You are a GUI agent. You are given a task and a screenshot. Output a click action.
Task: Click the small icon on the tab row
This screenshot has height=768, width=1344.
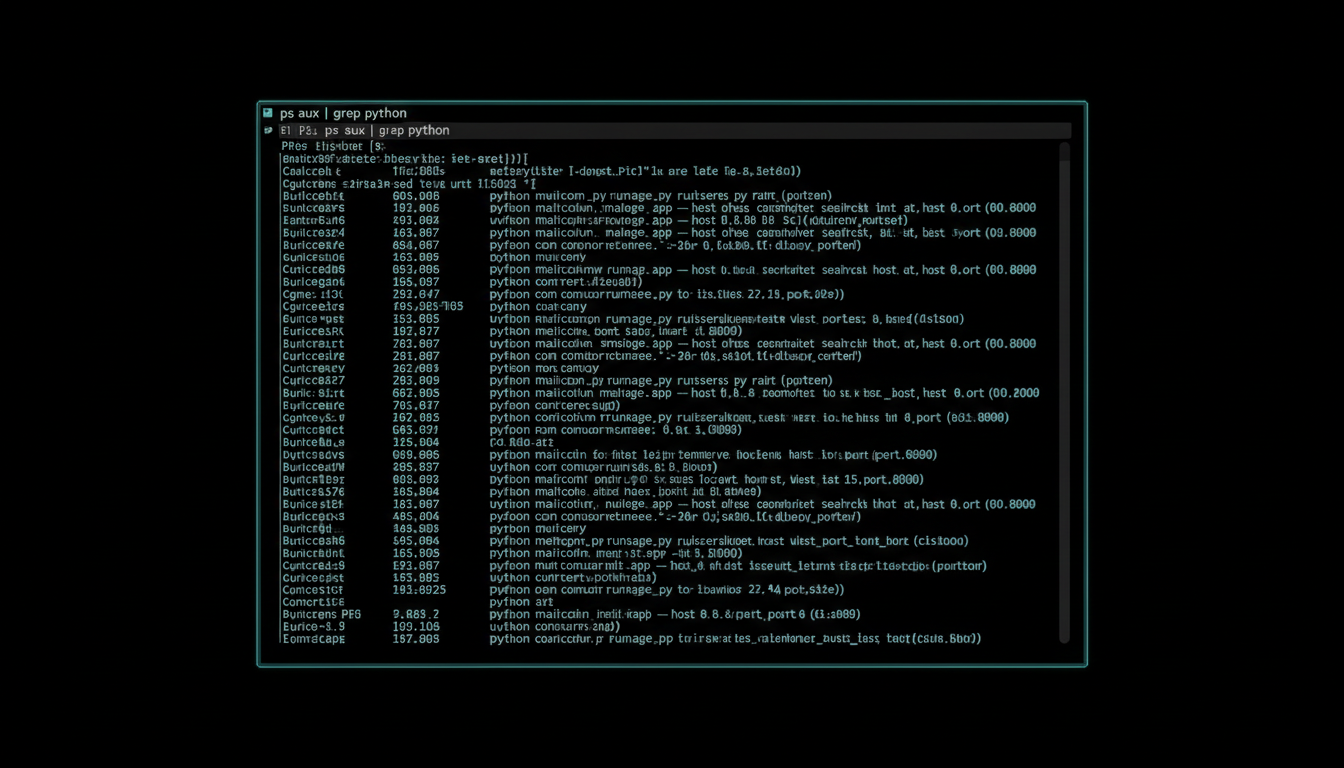click(268, 130)
